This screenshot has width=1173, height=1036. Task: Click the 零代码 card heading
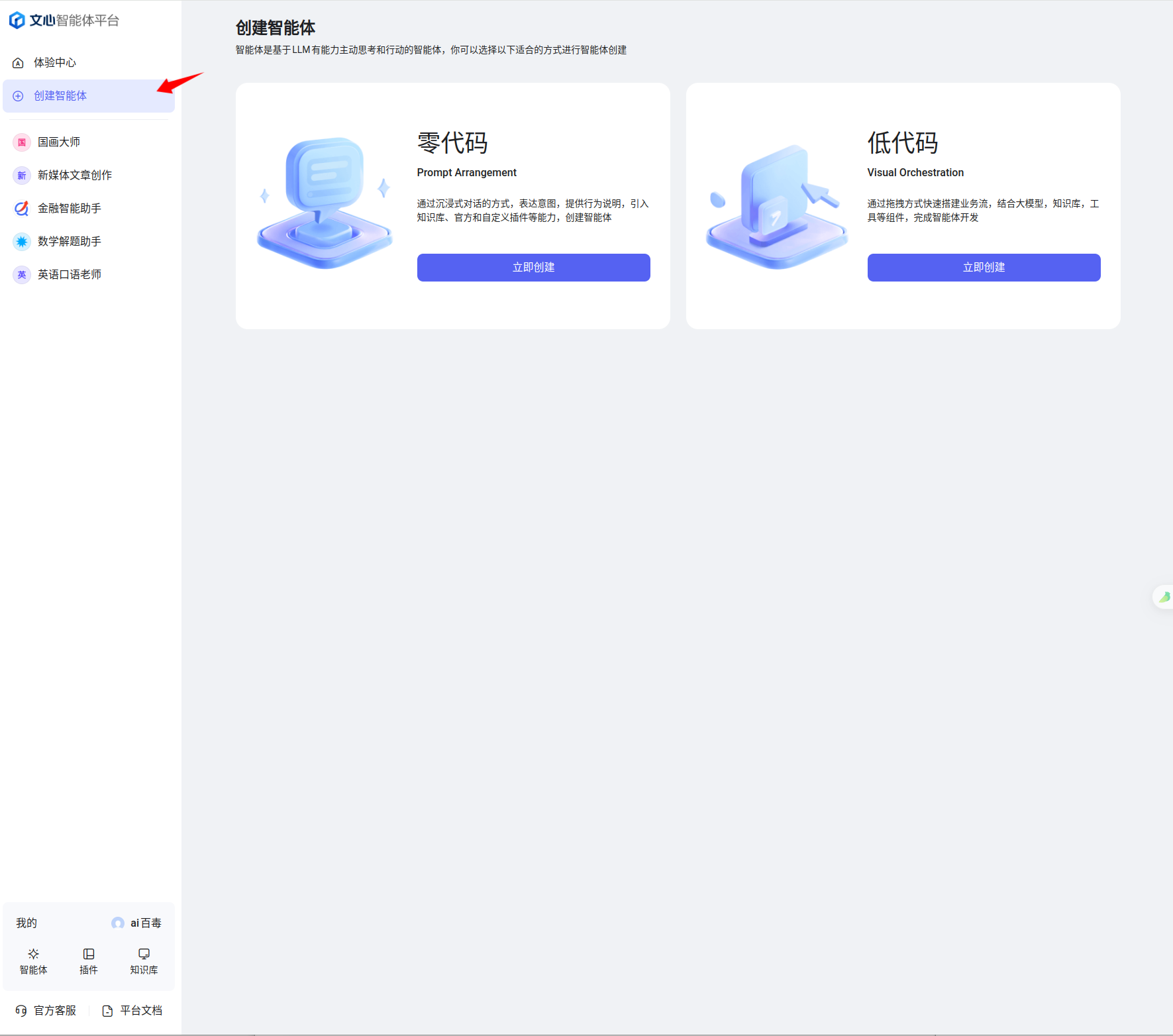[x=452, y=143]
